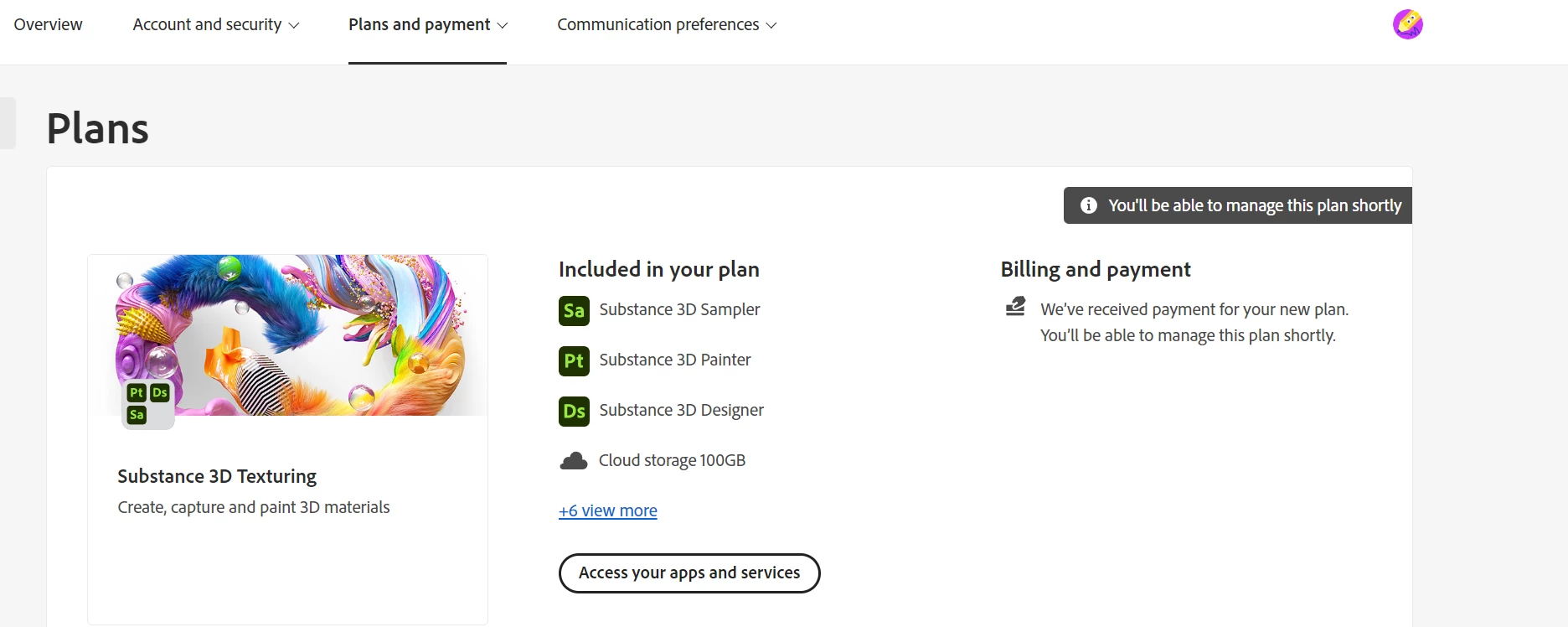Click the Substance 3D Designer Ds icon
The image size is (1568, 627).
click(574, 412)
